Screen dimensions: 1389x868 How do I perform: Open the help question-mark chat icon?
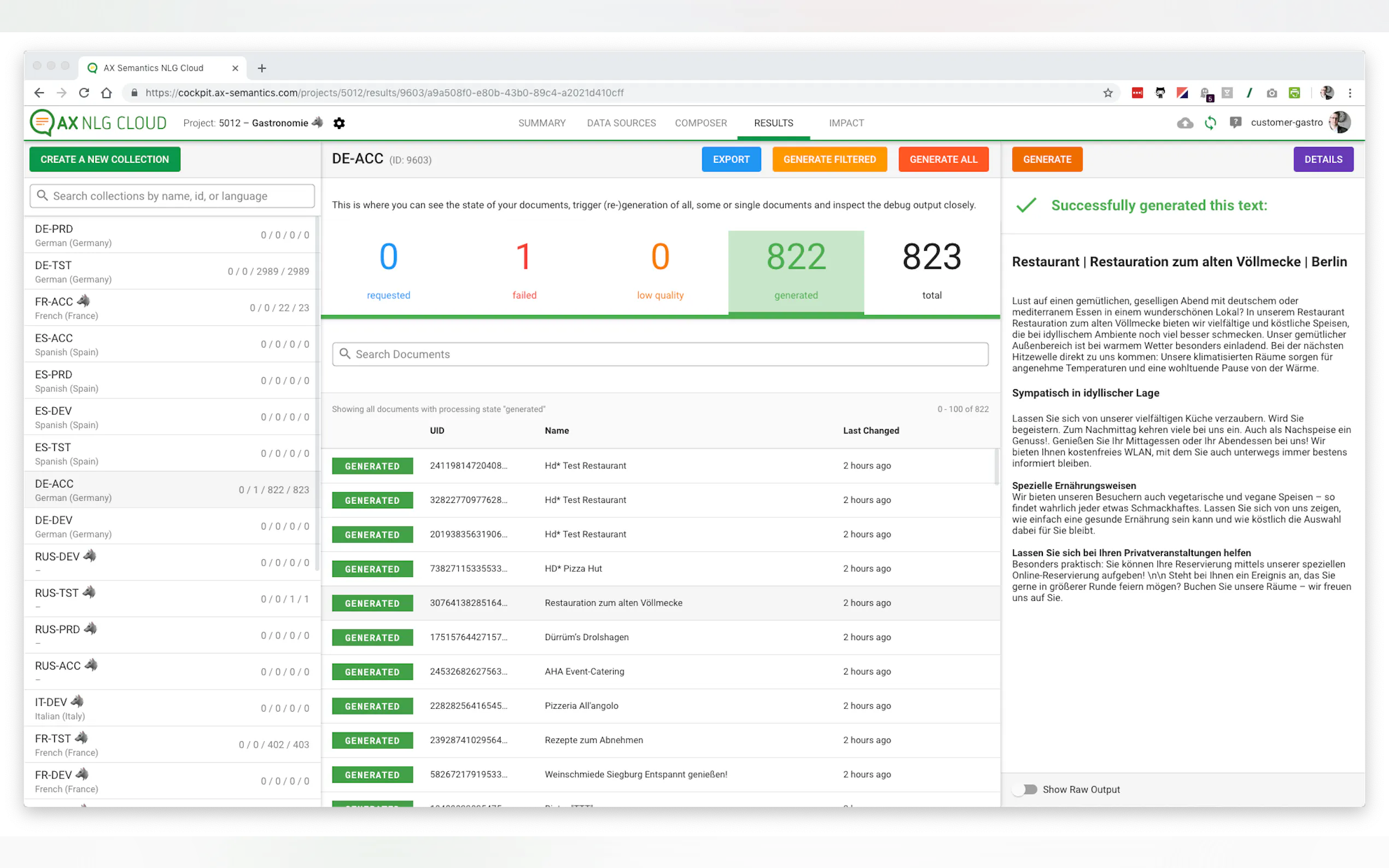(1235, 122)
